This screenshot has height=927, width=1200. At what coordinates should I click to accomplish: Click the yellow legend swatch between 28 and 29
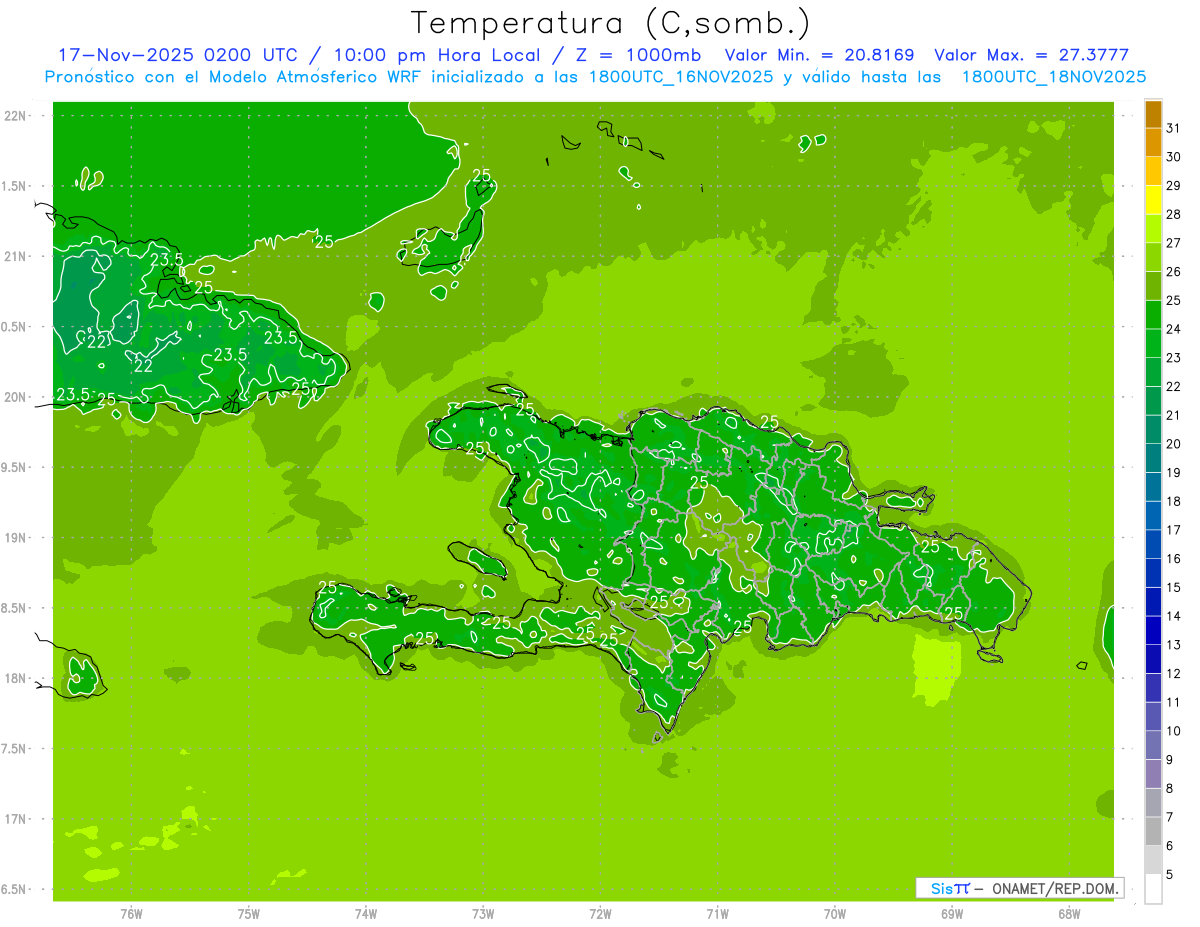coord(1153,200)
